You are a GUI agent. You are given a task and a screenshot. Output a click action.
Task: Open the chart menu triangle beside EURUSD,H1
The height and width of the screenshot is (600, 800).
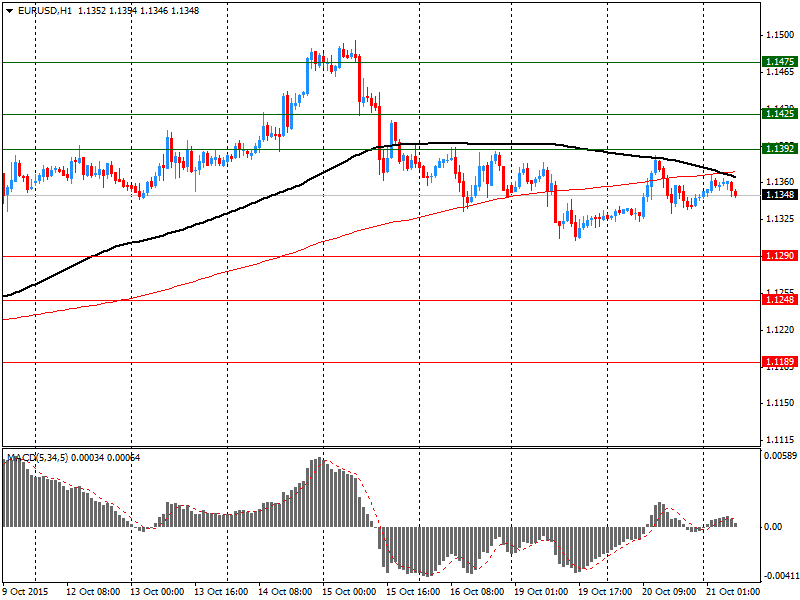(x=10, y=11)
